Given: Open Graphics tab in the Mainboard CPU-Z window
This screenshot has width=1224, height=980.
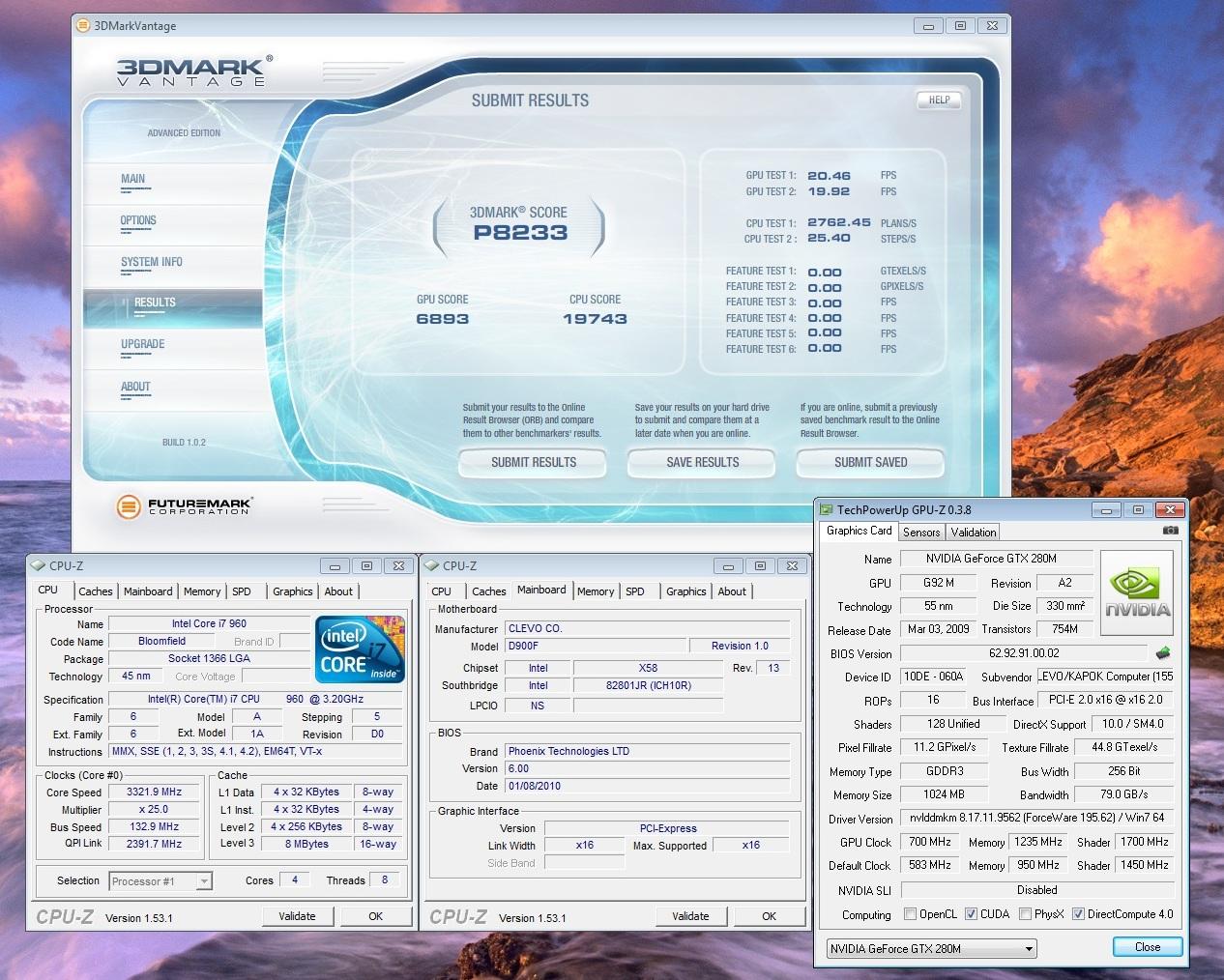Looking at the screenshot, I should tap(686, 591).
